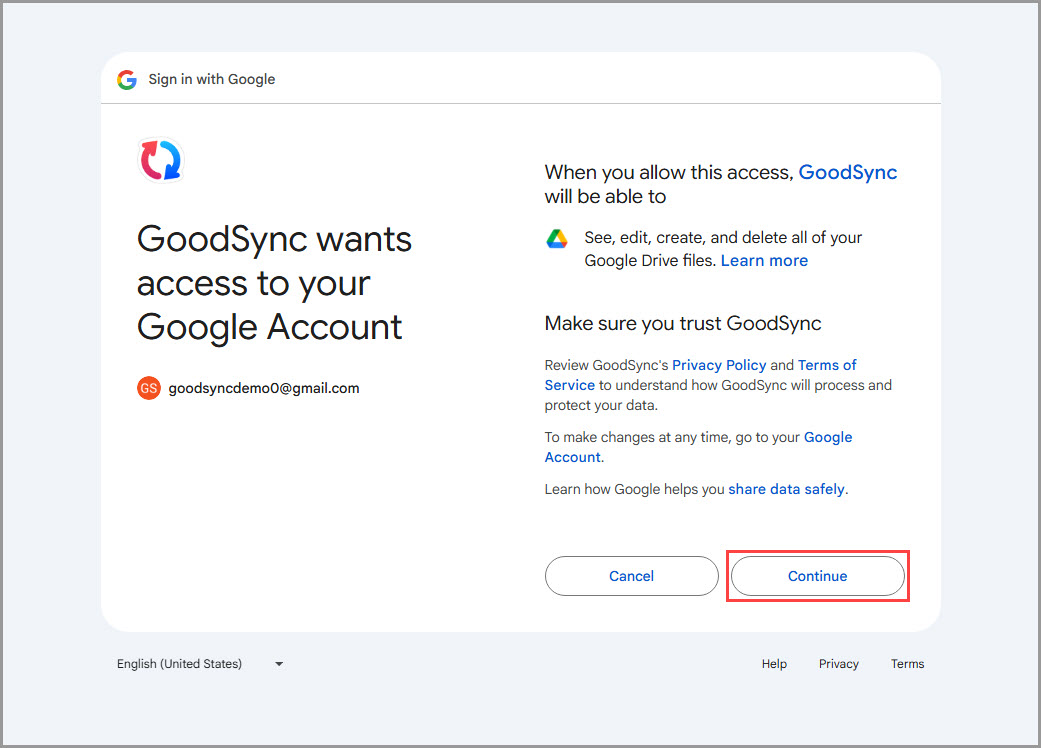
Task: Open the Google Account link
Action: (698, 447)
